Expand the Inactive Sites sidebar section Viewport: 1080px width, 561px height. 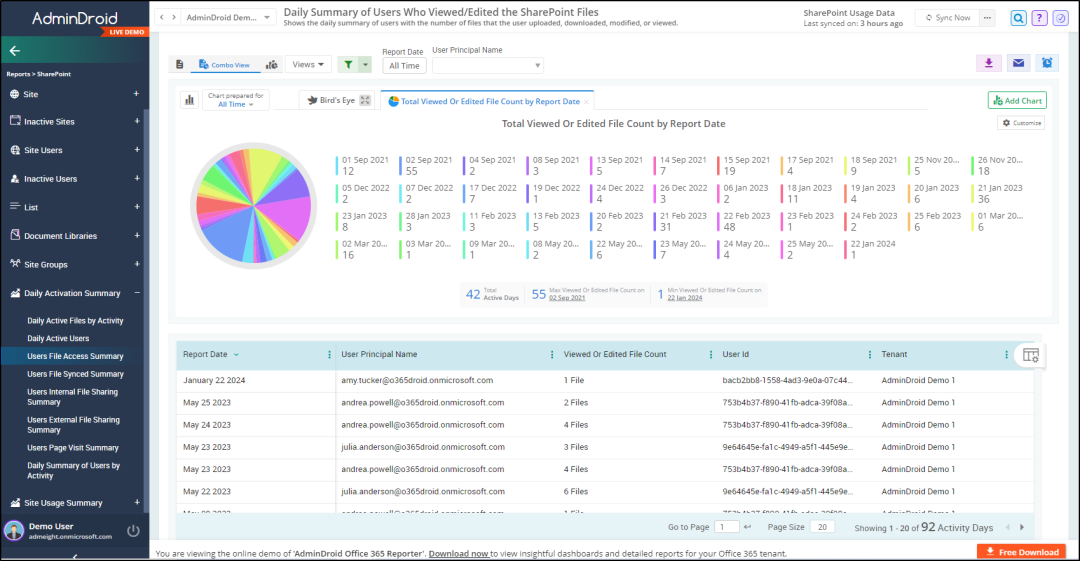coord(136,121)
